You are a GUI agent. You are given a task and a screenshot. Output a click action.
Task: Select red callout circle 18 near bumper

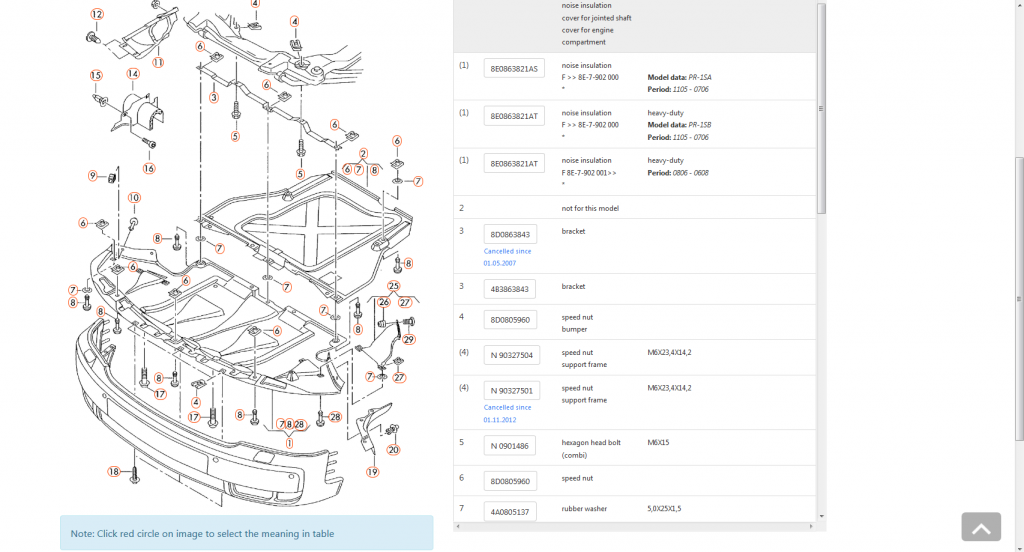click(113, 471)
